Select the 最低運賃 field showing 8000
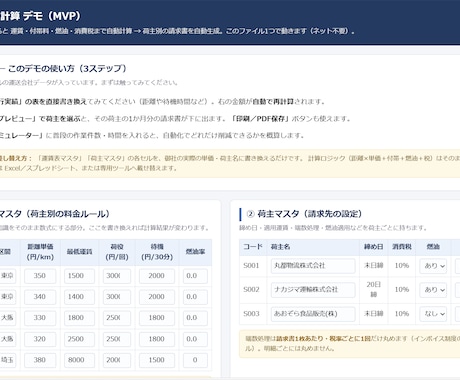460x380 pixels. point(79,360)
